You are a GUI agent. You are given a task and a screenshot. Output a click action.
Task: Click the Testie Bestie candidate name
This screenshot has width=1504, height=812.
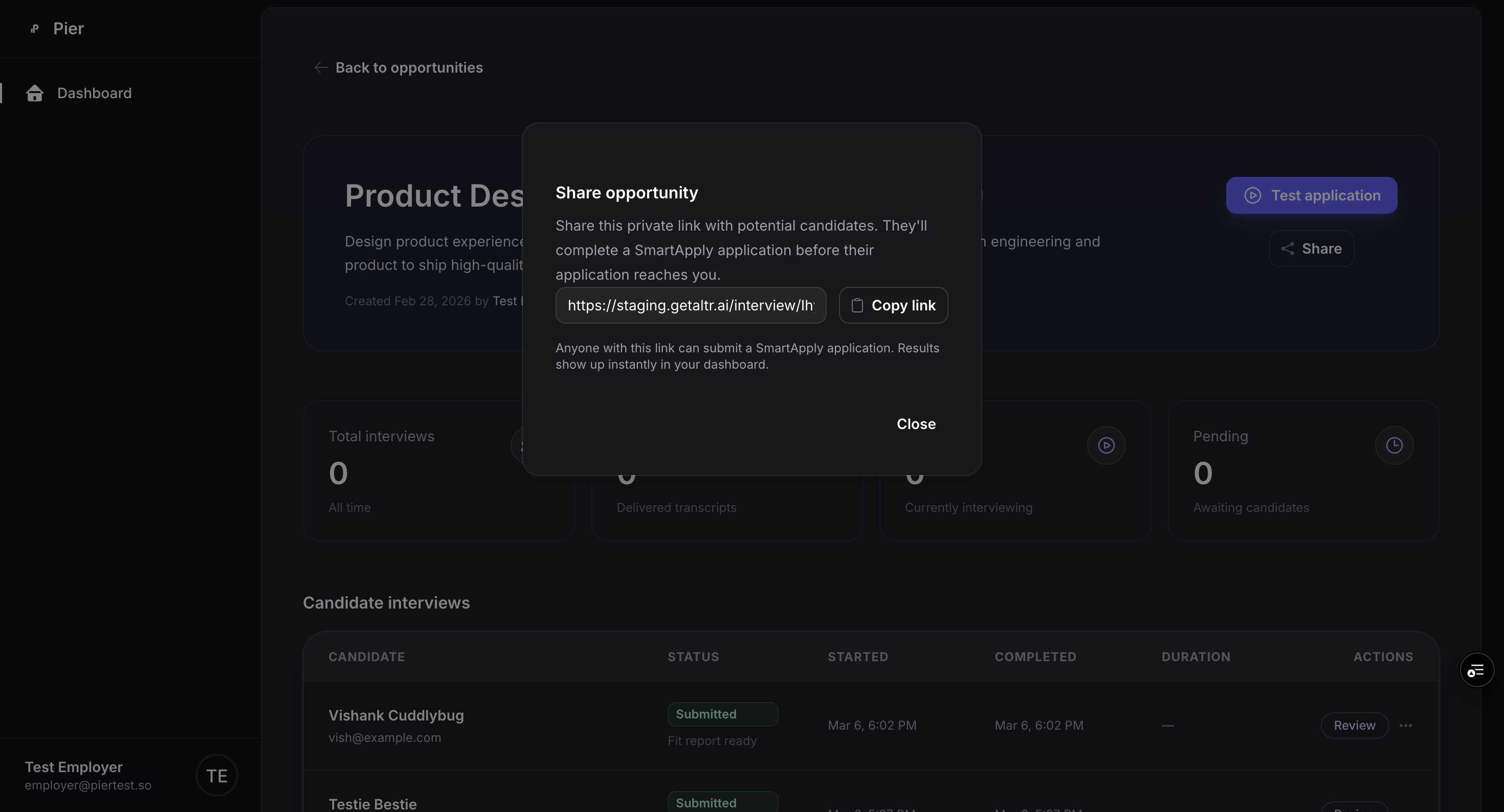coord(372,804)
